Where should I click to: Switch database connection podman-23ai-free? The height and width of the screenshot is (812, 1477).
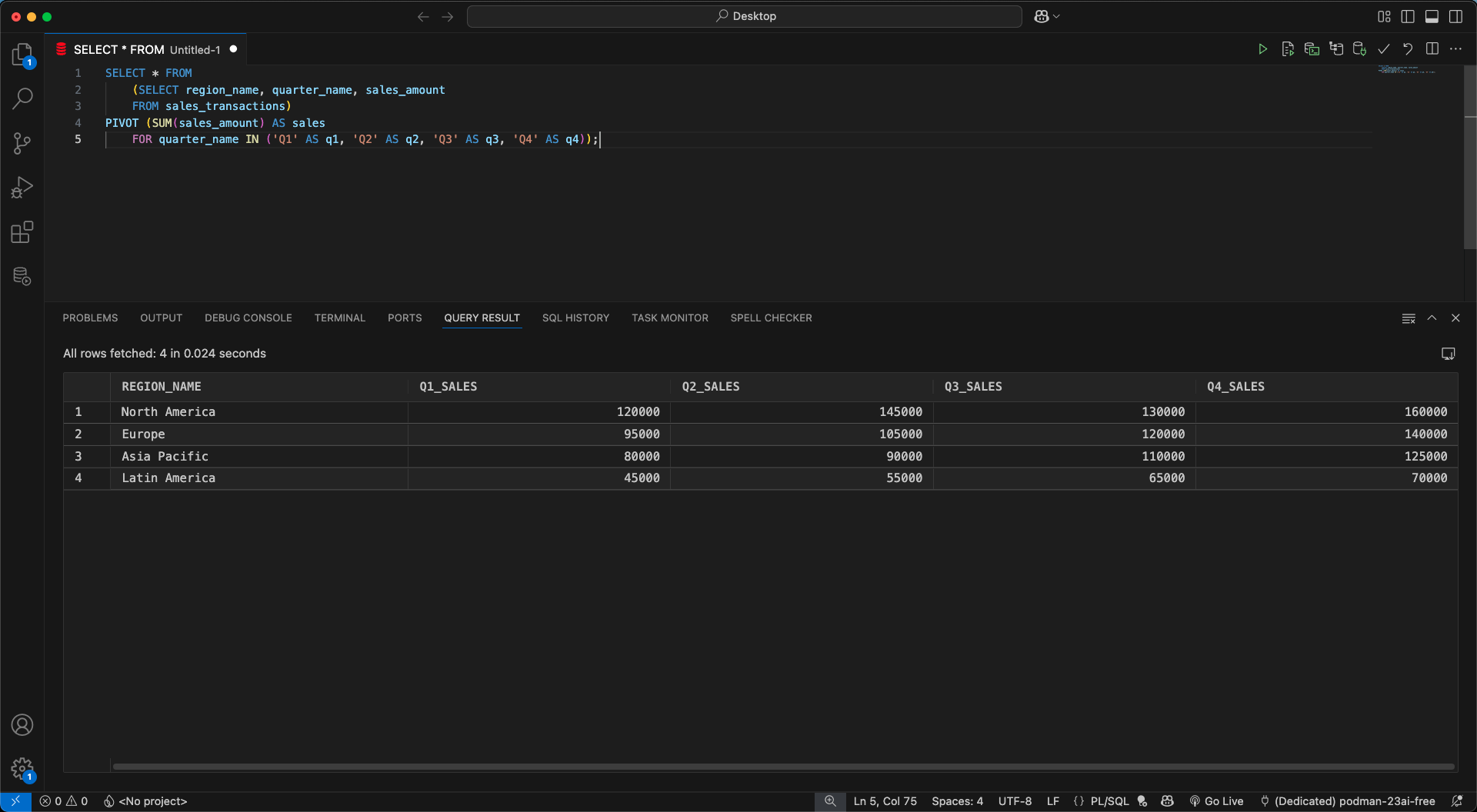click(1347, 801)
